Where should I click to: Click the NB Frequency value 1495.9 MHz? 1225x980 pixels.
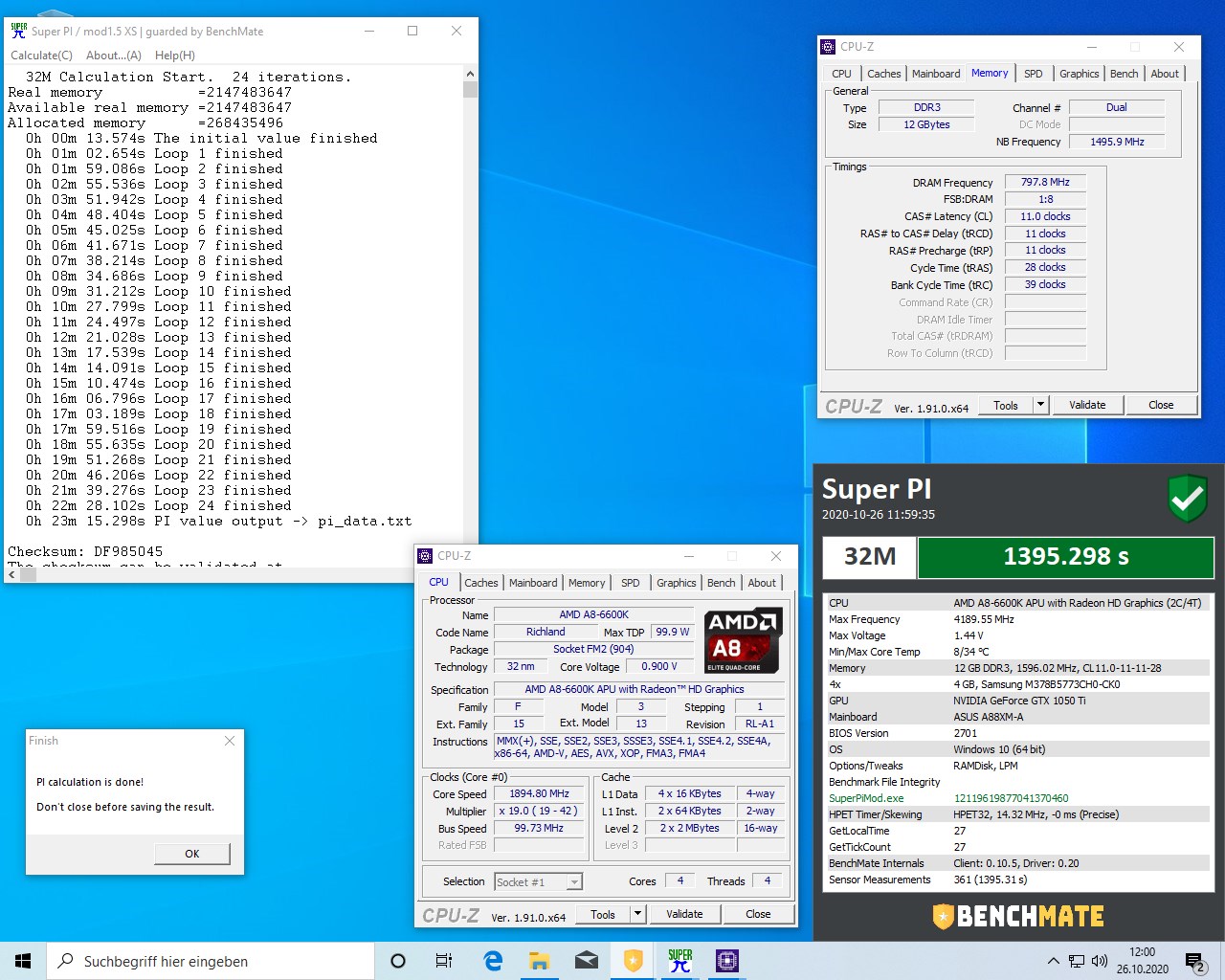1117,142
